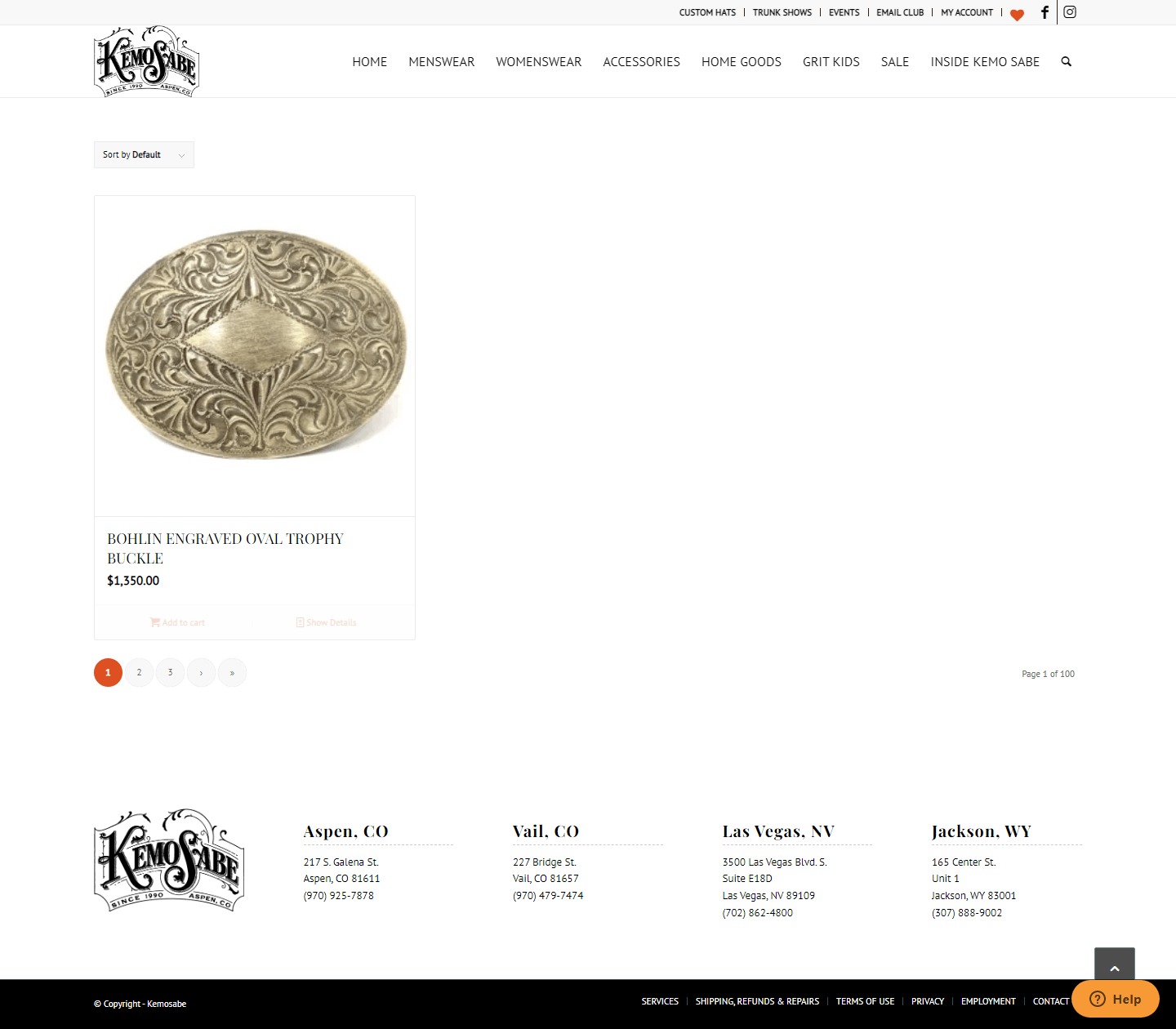The image size is (1176, 1029).
Task: Open the Shipping, Refunds & Repairs link
Action: click(757, 1001)
